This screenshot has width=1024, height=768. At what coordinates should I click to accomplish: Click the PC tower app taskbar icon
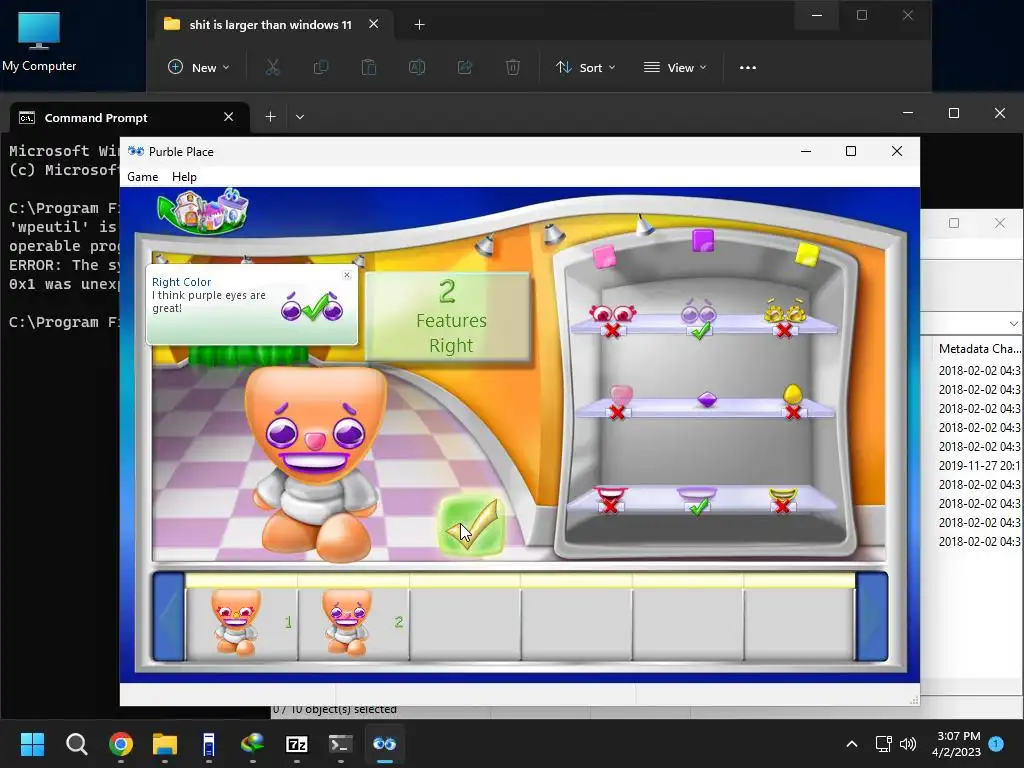click(x=208, y=744)
